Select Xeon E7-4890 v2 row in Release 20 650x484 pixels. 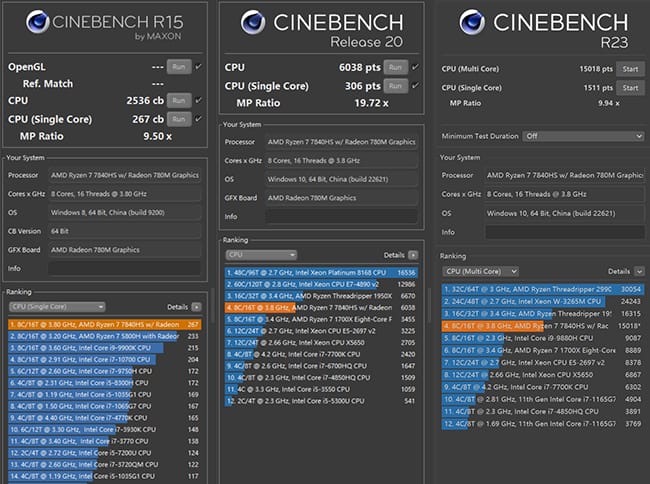point(321,284)
